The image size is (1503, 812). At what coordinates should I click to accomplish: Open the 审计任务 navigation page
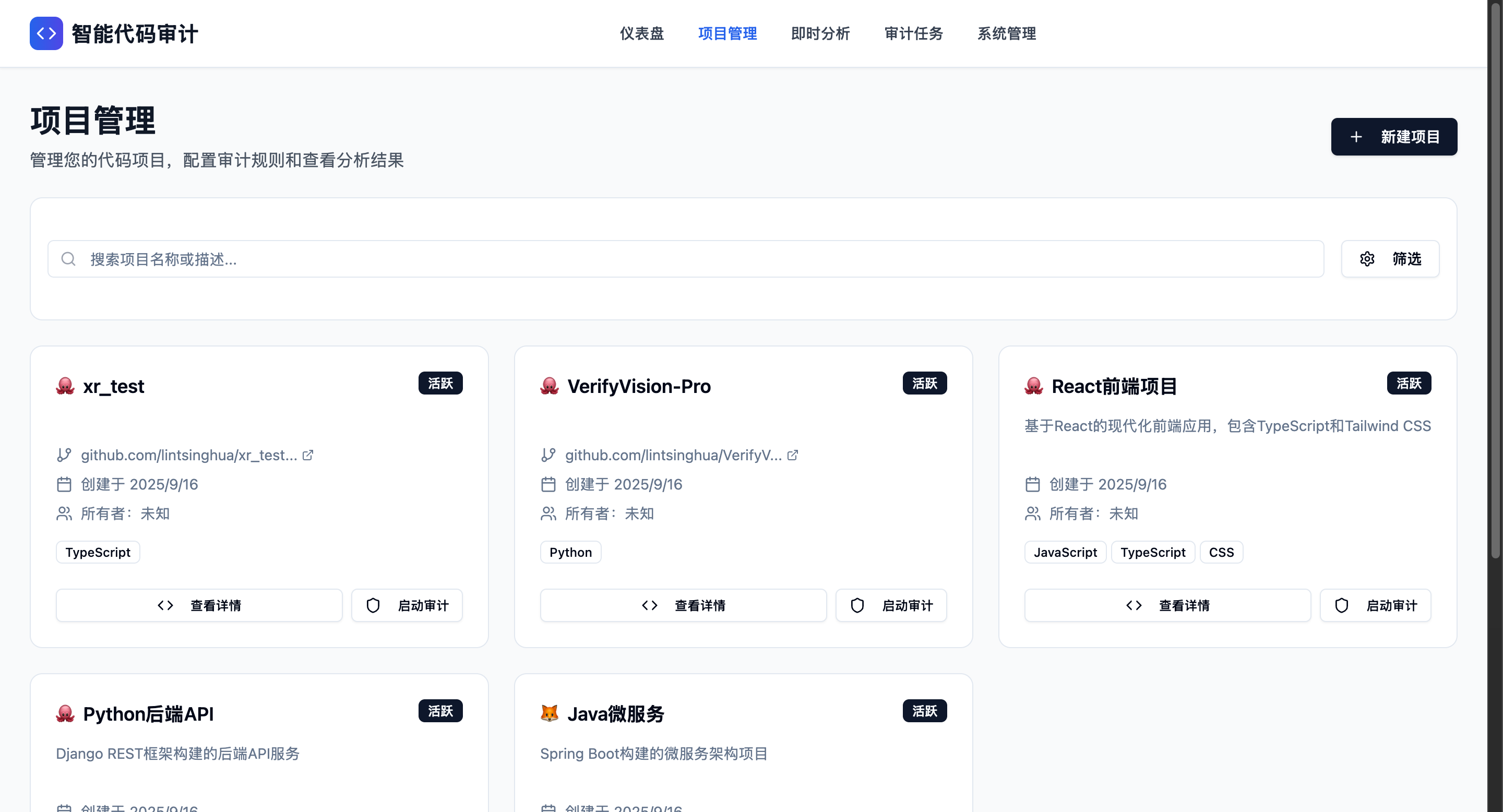pyautogui.click(x=914, y=33)
